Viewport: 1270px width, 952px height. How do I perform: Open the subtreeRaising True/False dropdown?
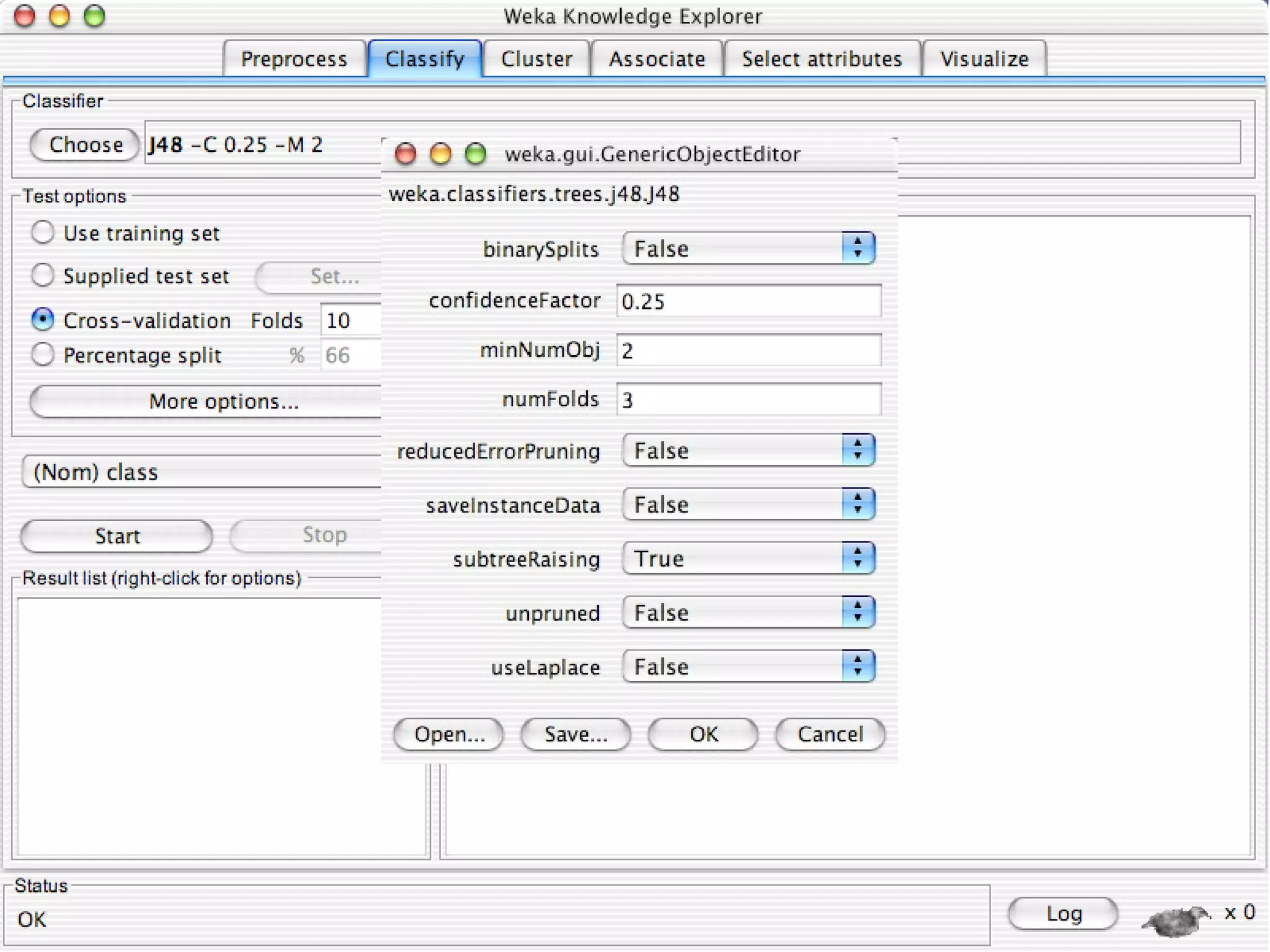(x=748, y=558)
